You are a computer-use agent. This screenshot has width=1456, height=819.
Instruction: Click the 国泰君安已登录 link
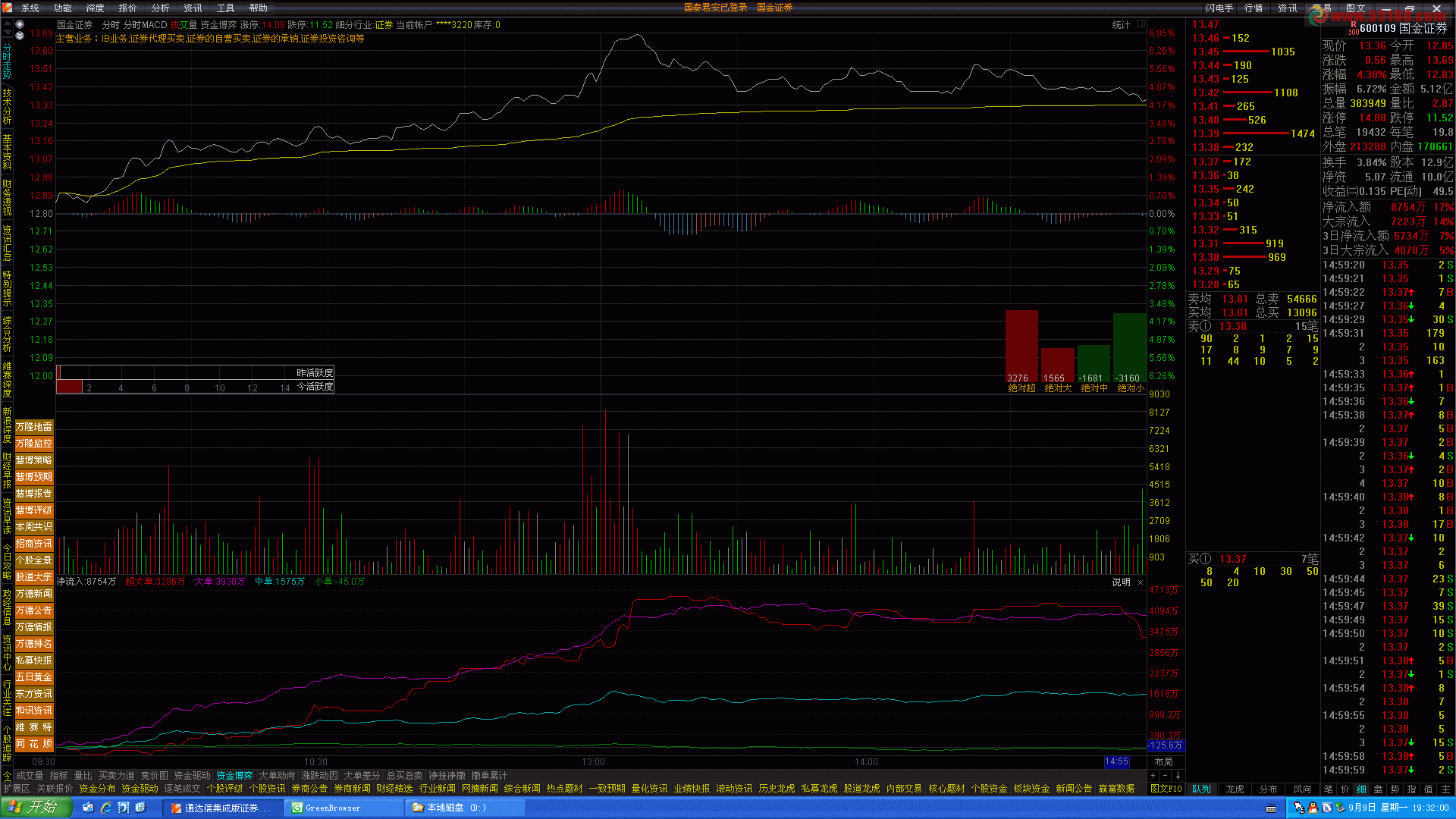(716, 8)
